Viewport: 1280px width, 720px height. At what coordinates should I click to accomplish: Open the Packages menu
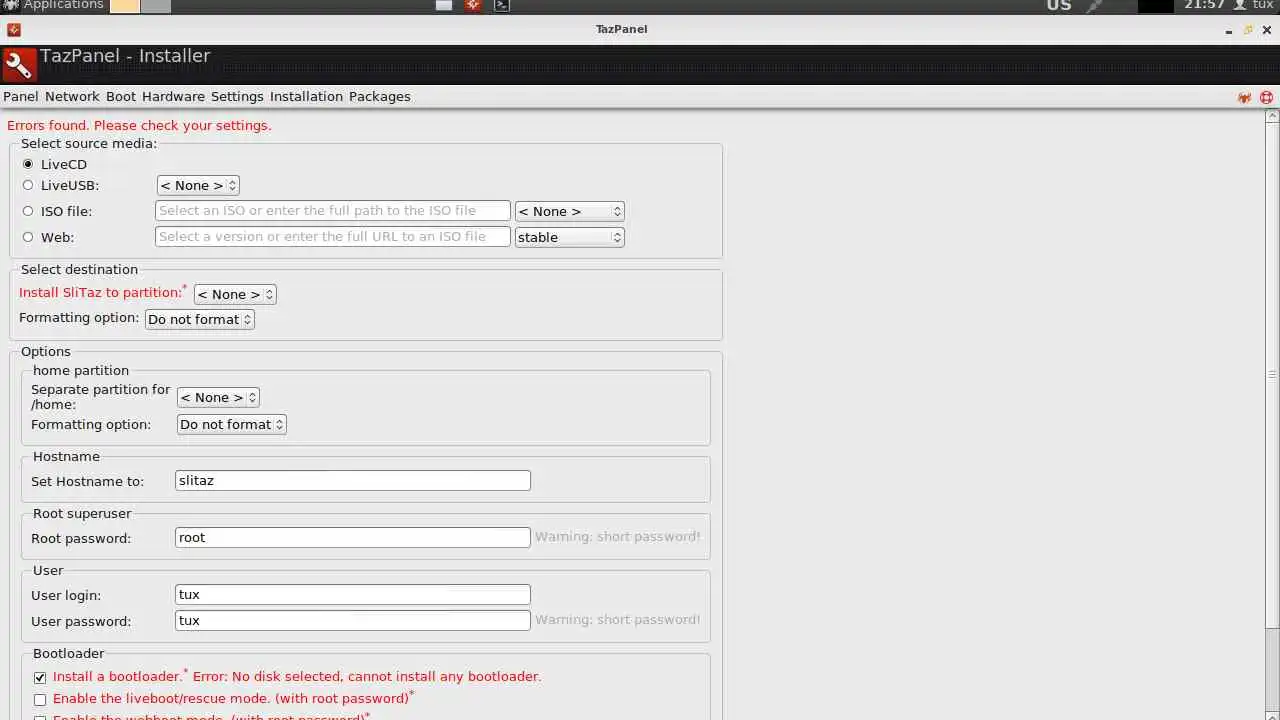click(380, 97)
